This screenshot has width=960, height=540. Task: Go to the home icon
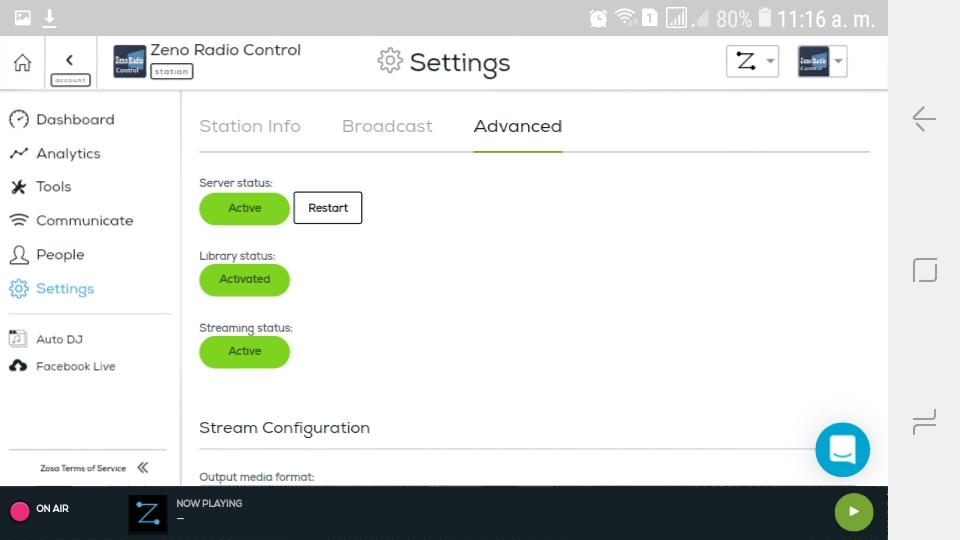23,62
